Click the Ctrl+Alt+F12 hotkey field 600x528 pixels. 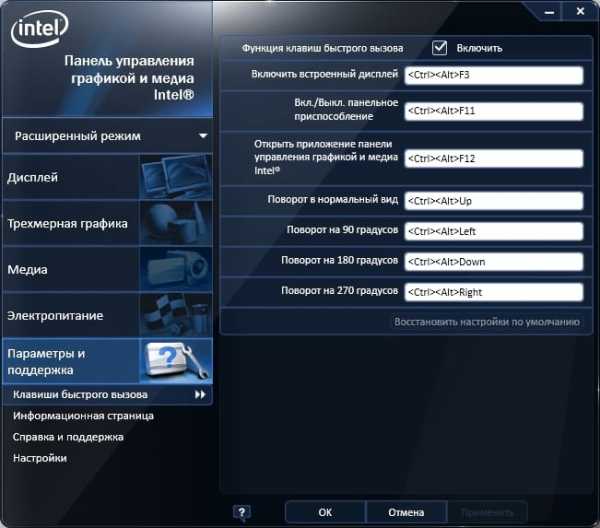pos(493,158)
